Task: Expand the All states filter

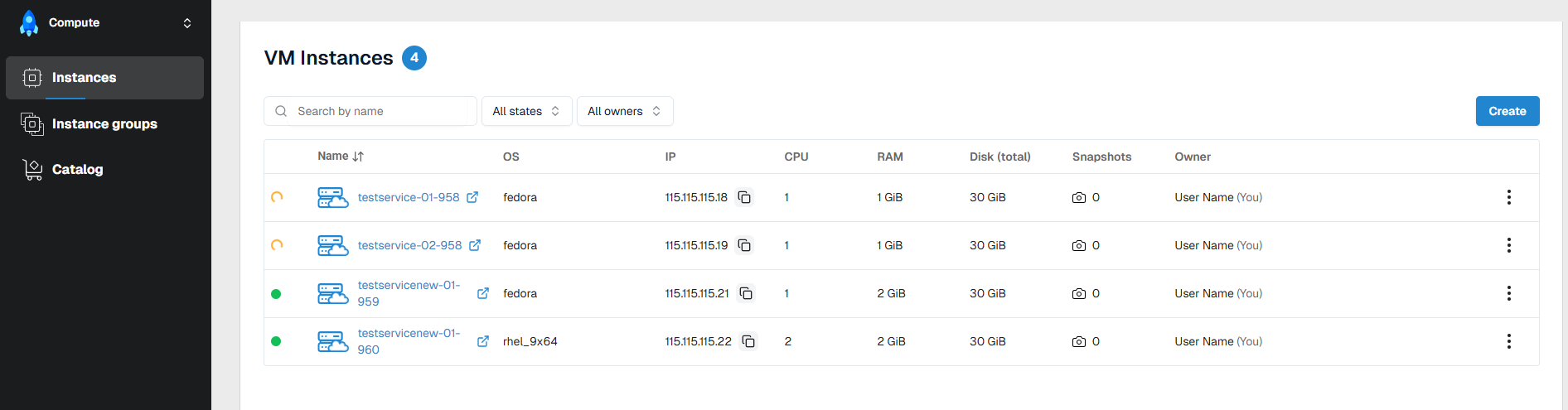Action: point(526,111)
